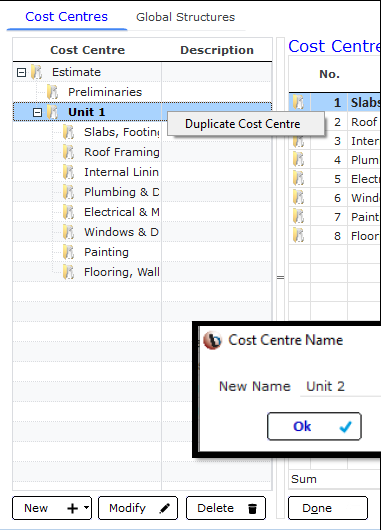Screen dimensions: 381x530
Task: Confirm the new name with Ok
Action: coord(314,426)
